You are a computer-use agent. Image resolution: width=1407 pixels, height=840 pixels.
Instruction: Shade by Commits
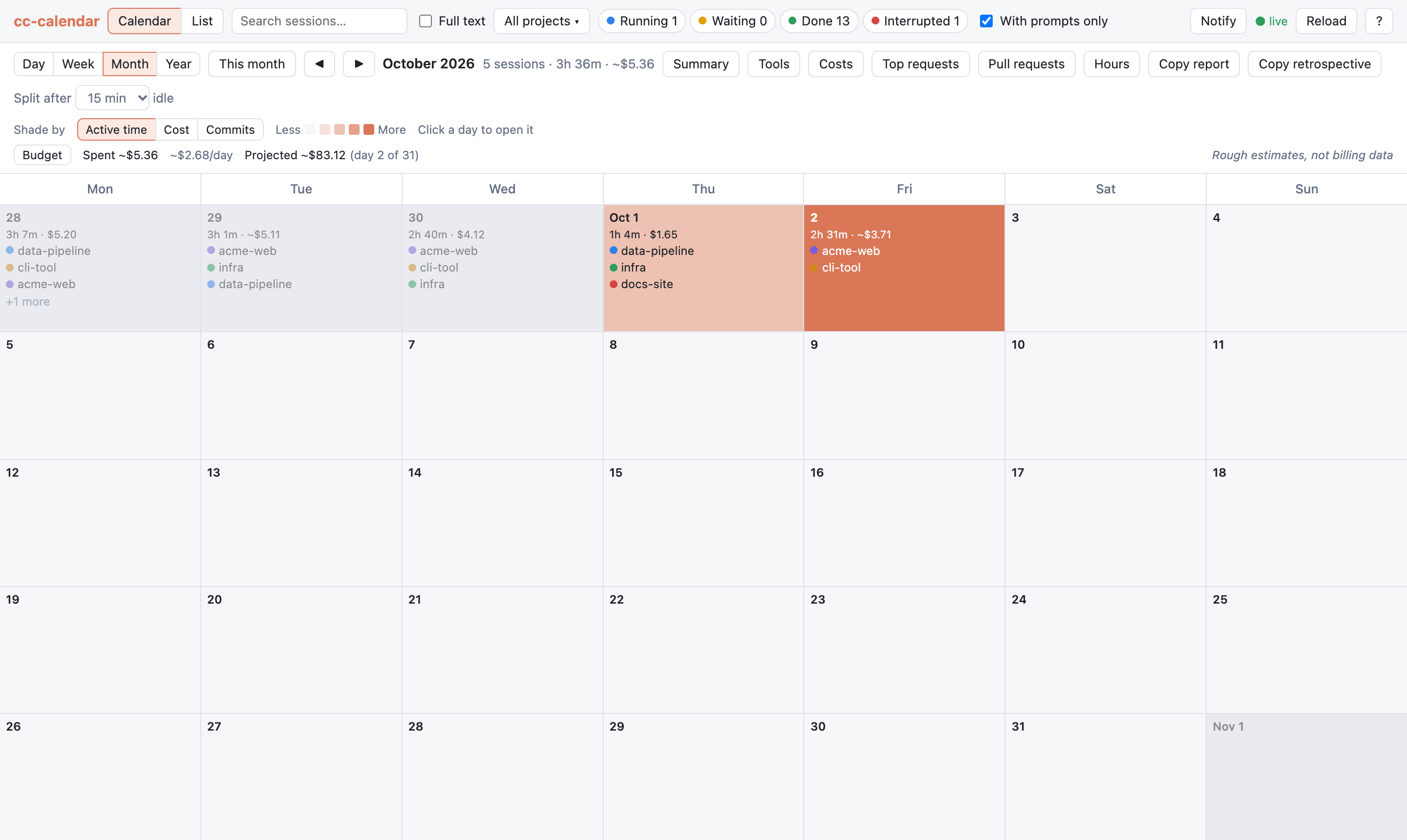(230, 129)
